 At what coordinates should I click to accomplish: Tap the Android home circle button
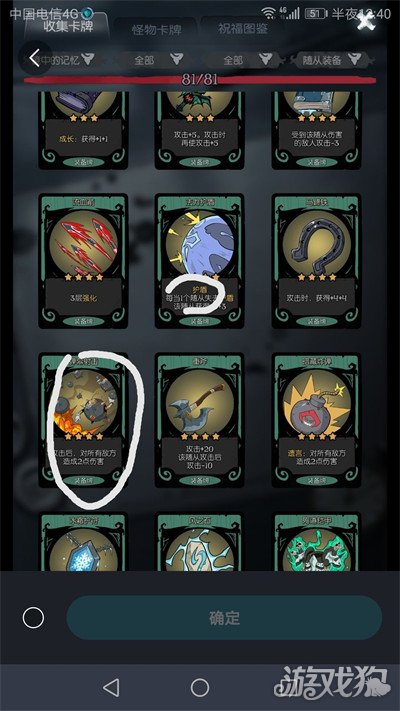200,687
